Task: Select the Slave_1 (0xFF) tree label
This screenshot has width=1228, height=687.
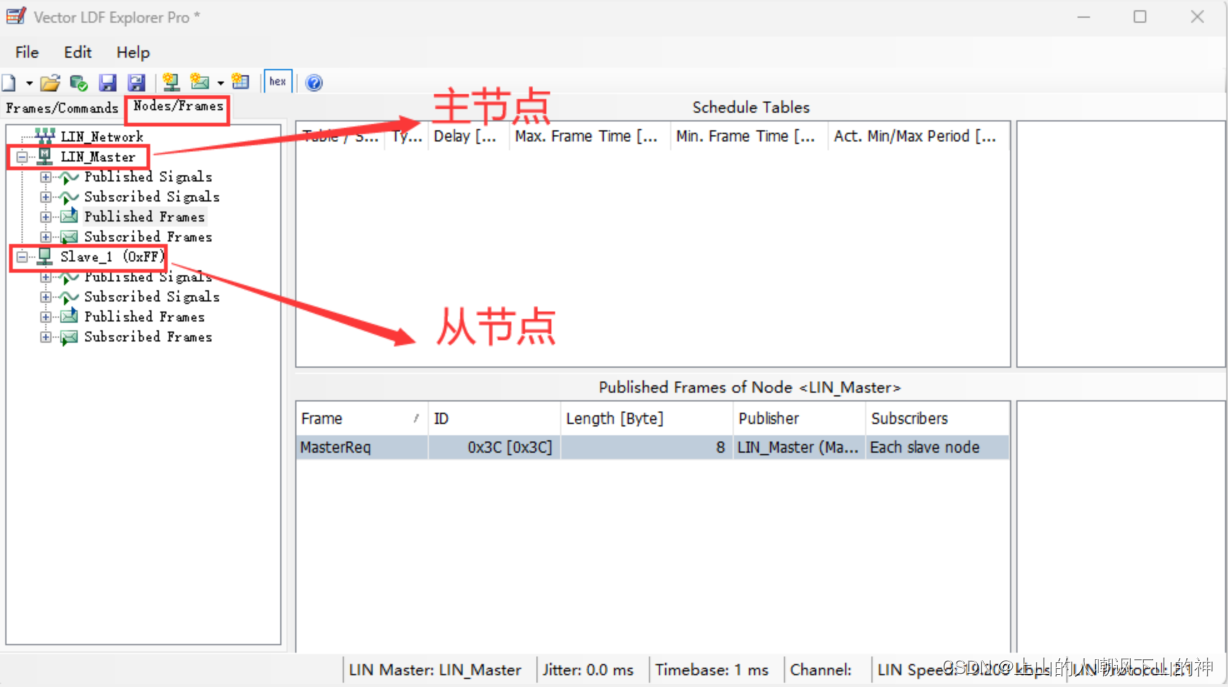Action: 112,257
